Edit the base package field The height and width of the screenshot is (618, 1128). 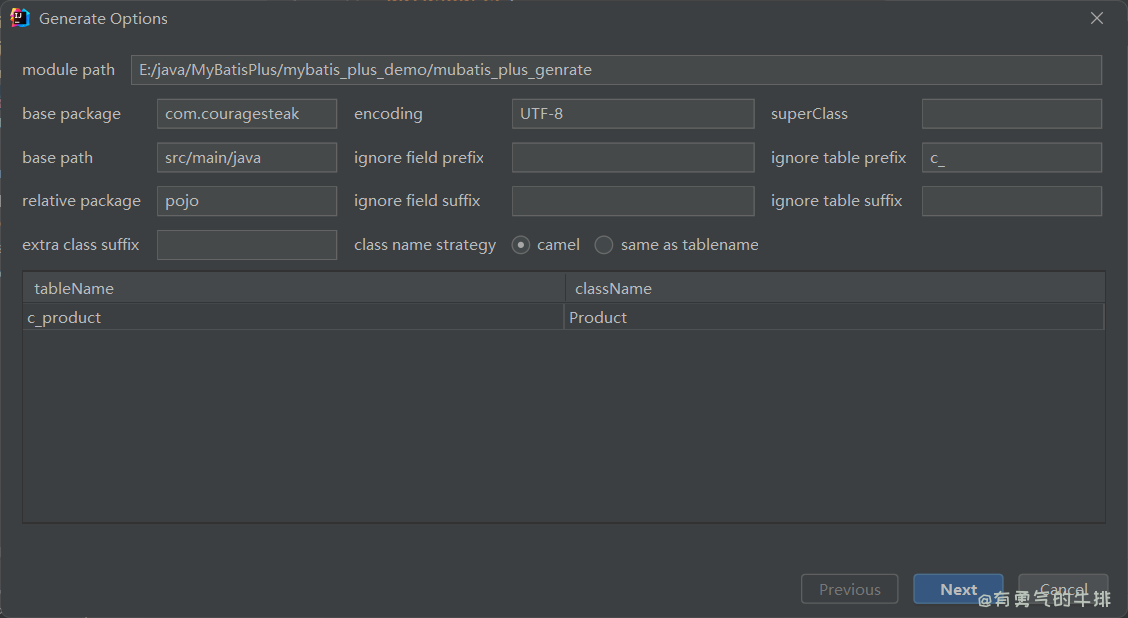(x=247, y=114)
